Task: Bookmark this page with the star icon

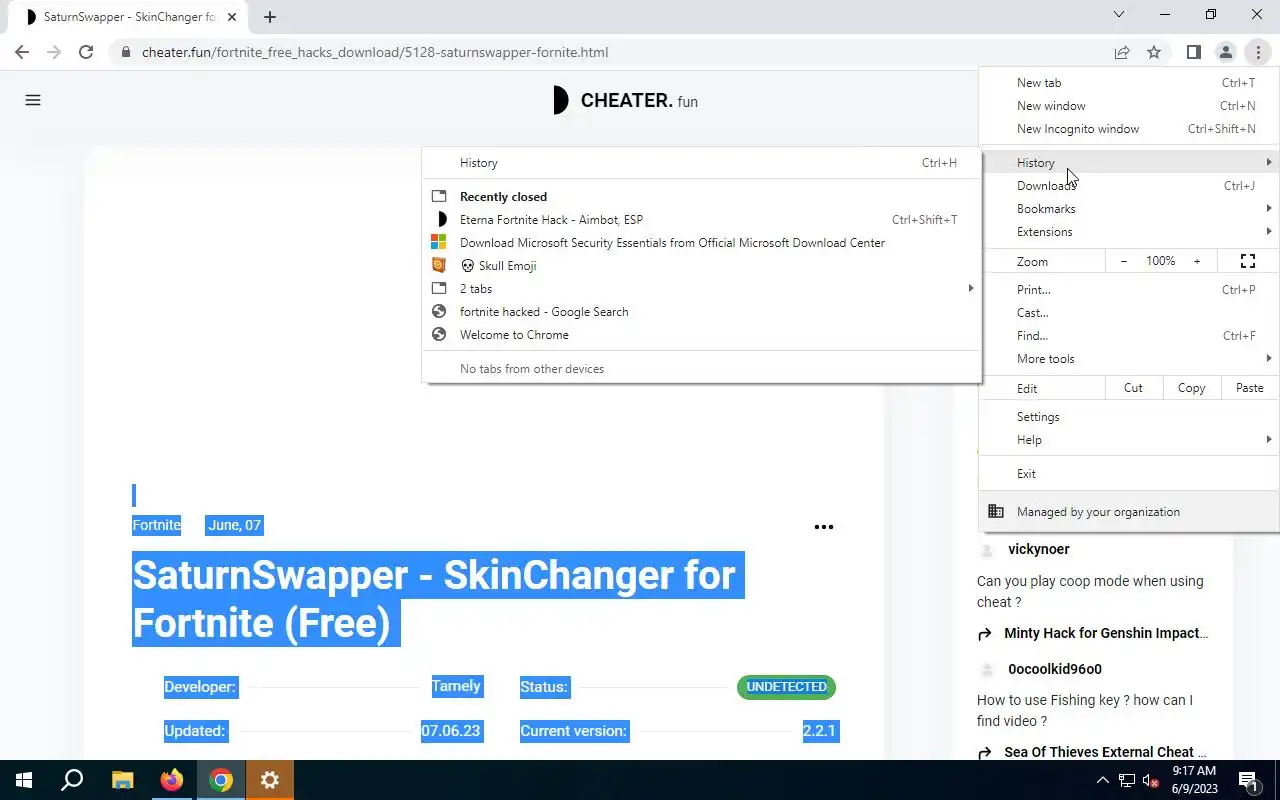Action: click(x=1154, y=52)
